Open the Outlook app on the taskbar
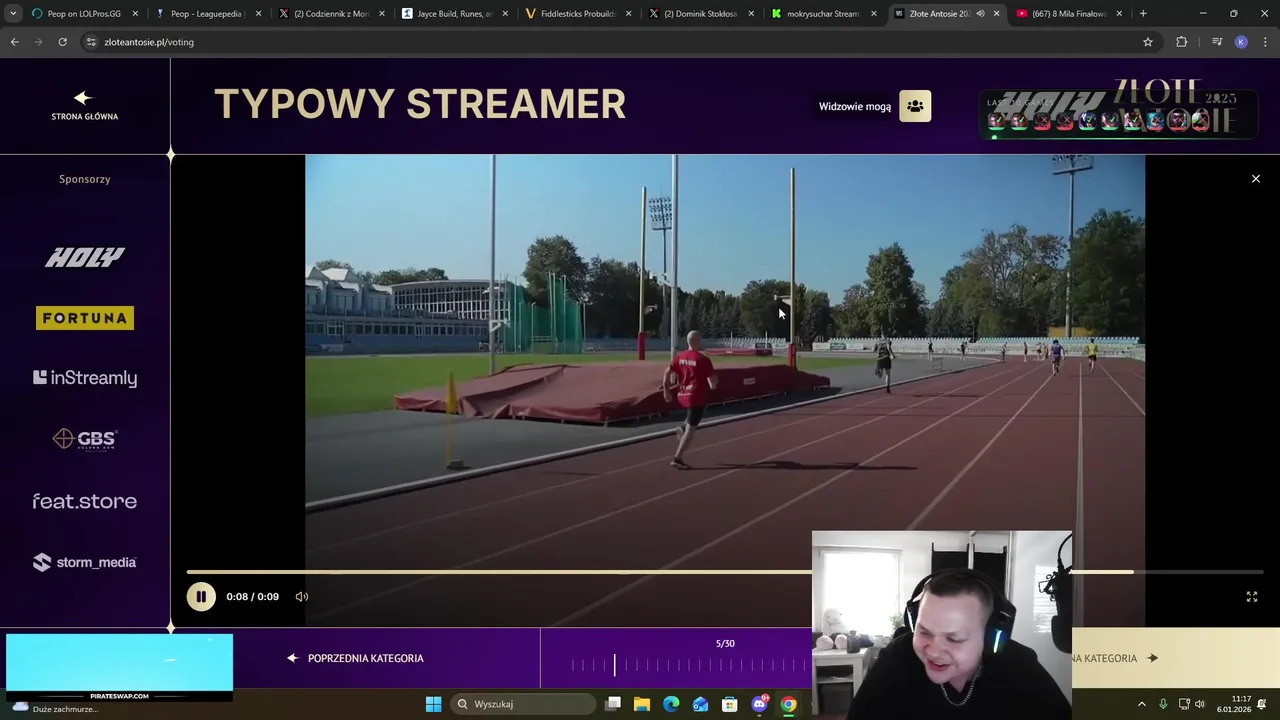 click(700, 704)
